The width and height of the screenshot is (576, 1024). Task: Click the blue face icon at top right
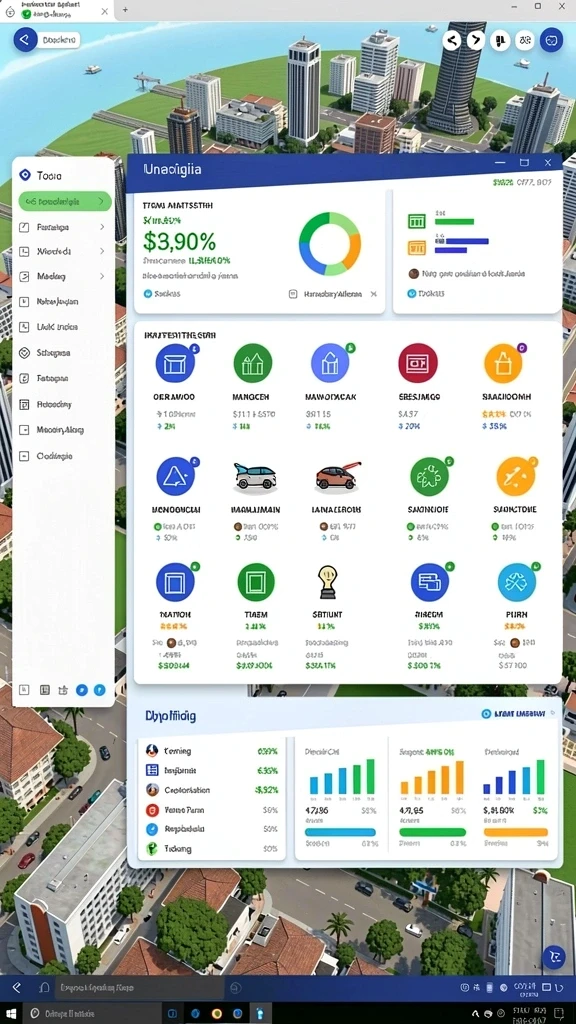tap(551, 40)
